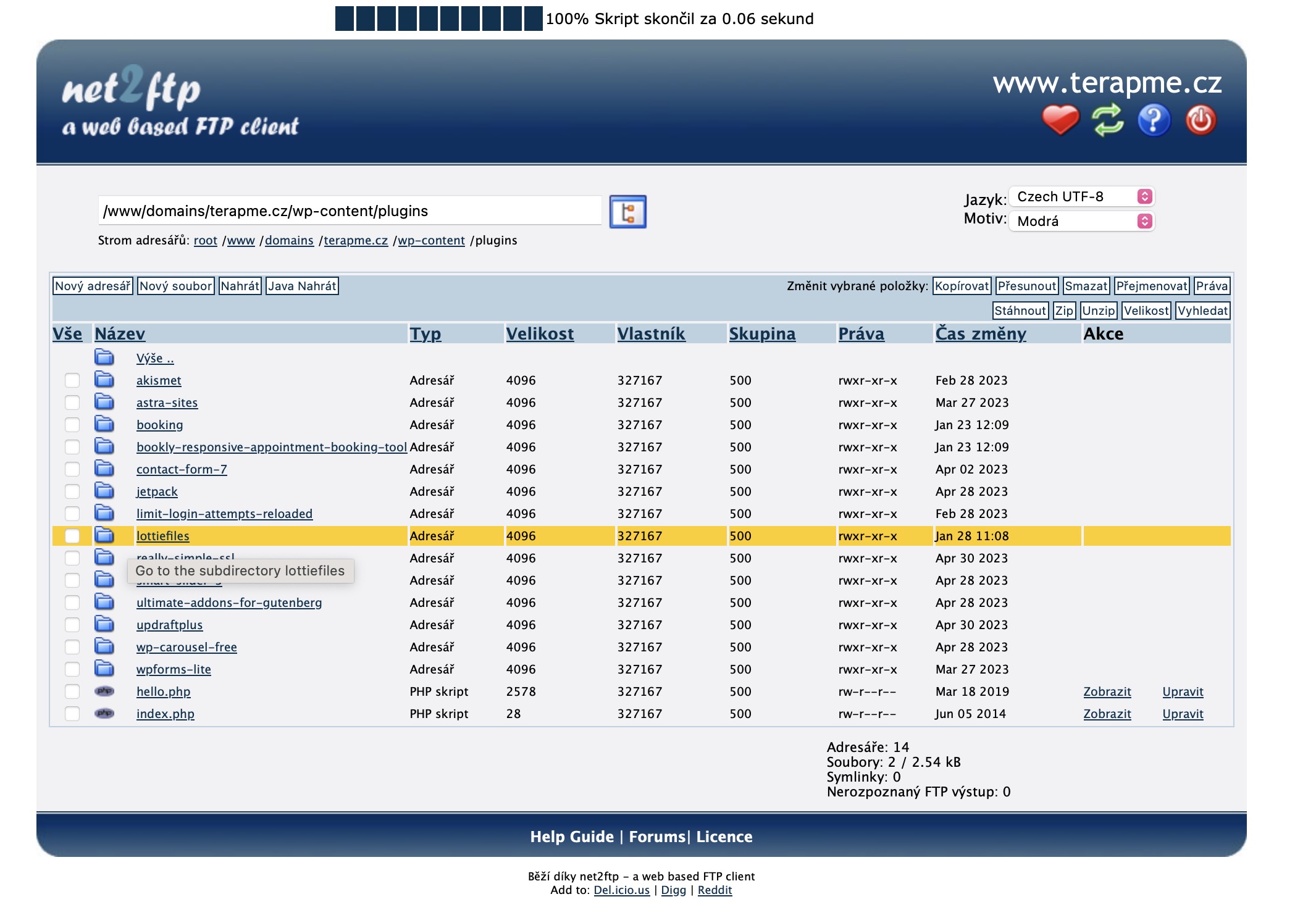Click the folder icon of the akismet row
Viewport: 1316px width, 902px height.
pos(104,380)
